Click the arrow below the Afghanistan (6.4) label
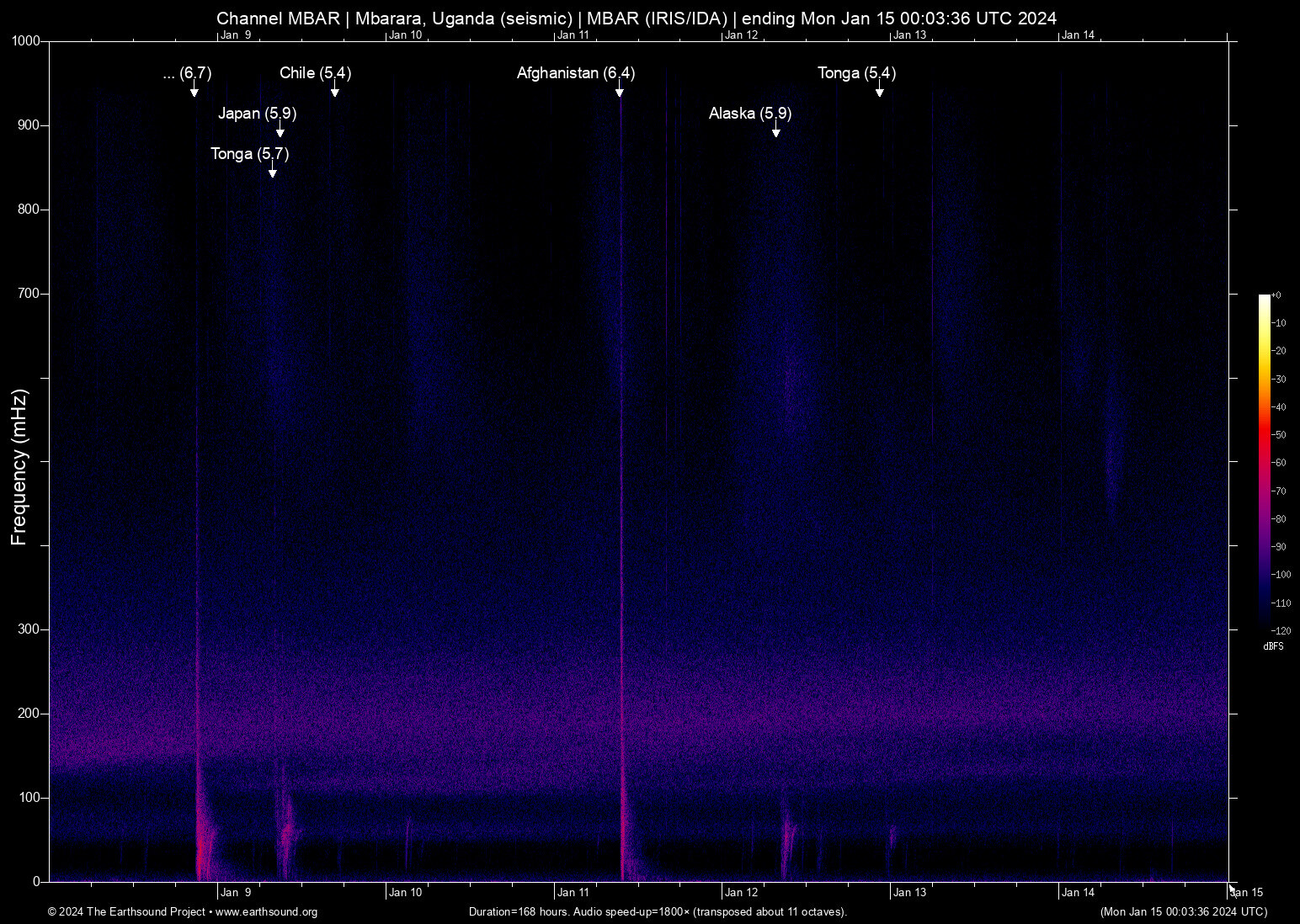 click(x=619, y=90)
